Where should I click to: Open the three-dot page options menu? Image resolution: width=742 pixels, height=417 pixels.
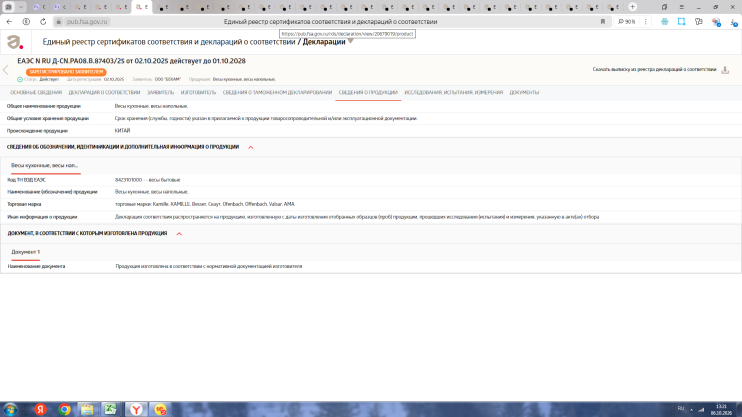click(645, 22)
